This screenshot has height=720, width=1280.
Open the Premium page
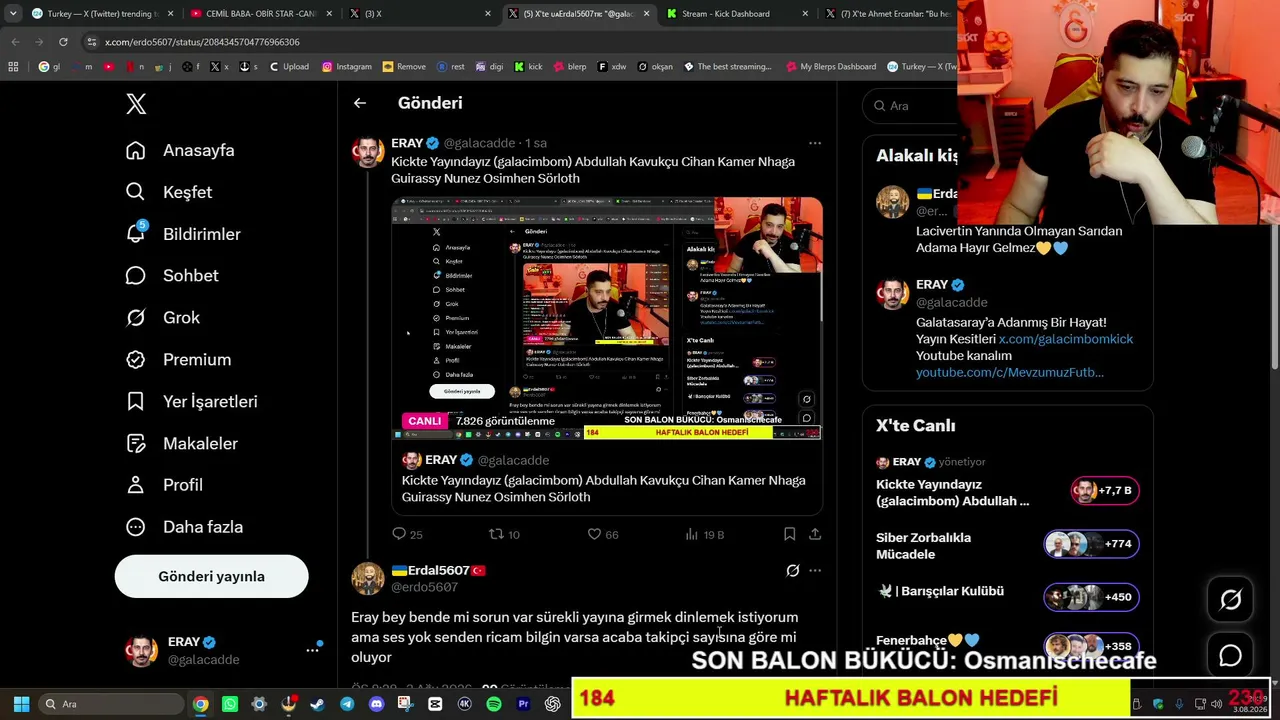click(178, 360)
